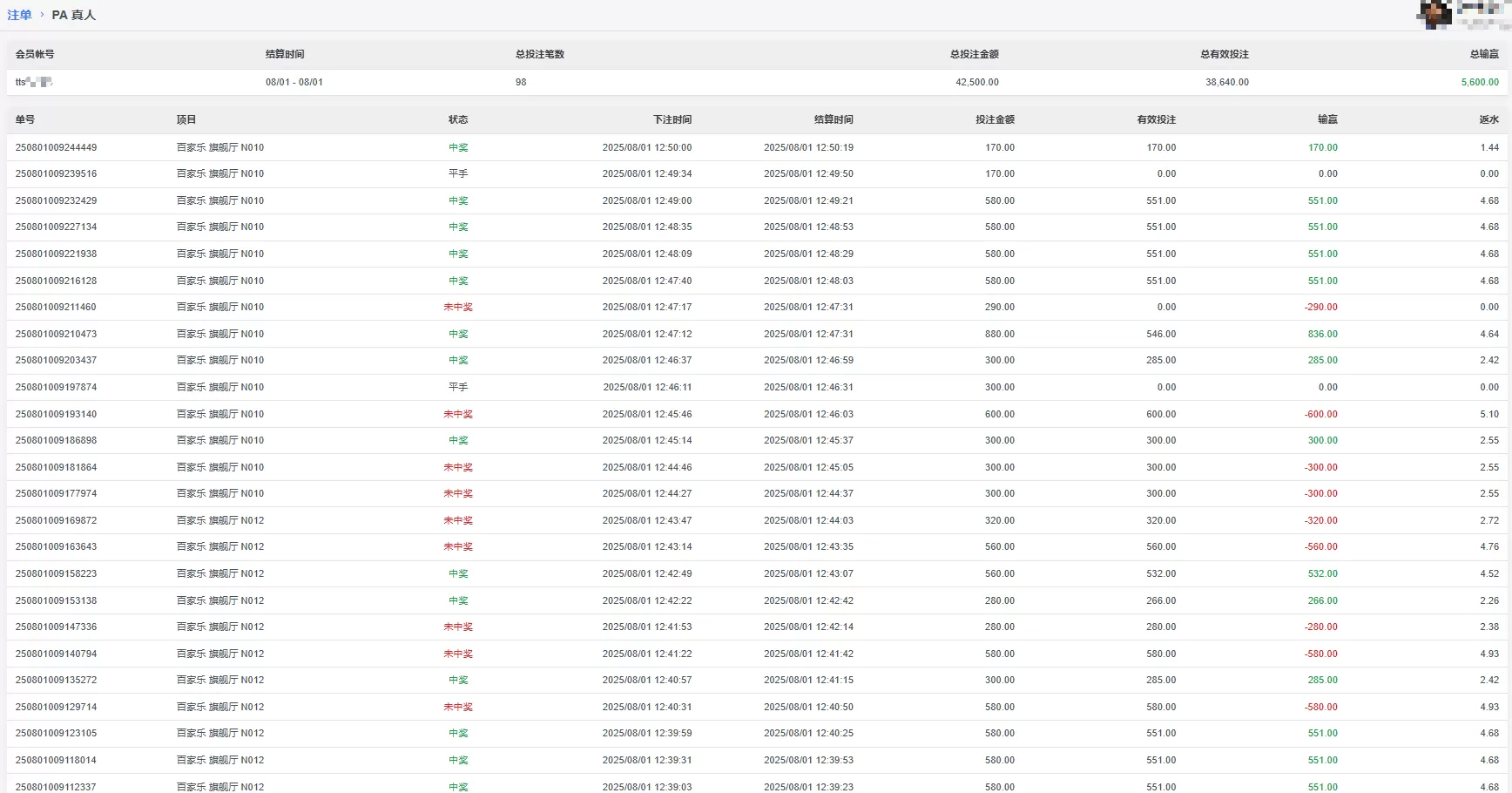This screenshot has height=793, width=1512.
Task: Click the 输赢 column header
Action: tap(1327, 119)
